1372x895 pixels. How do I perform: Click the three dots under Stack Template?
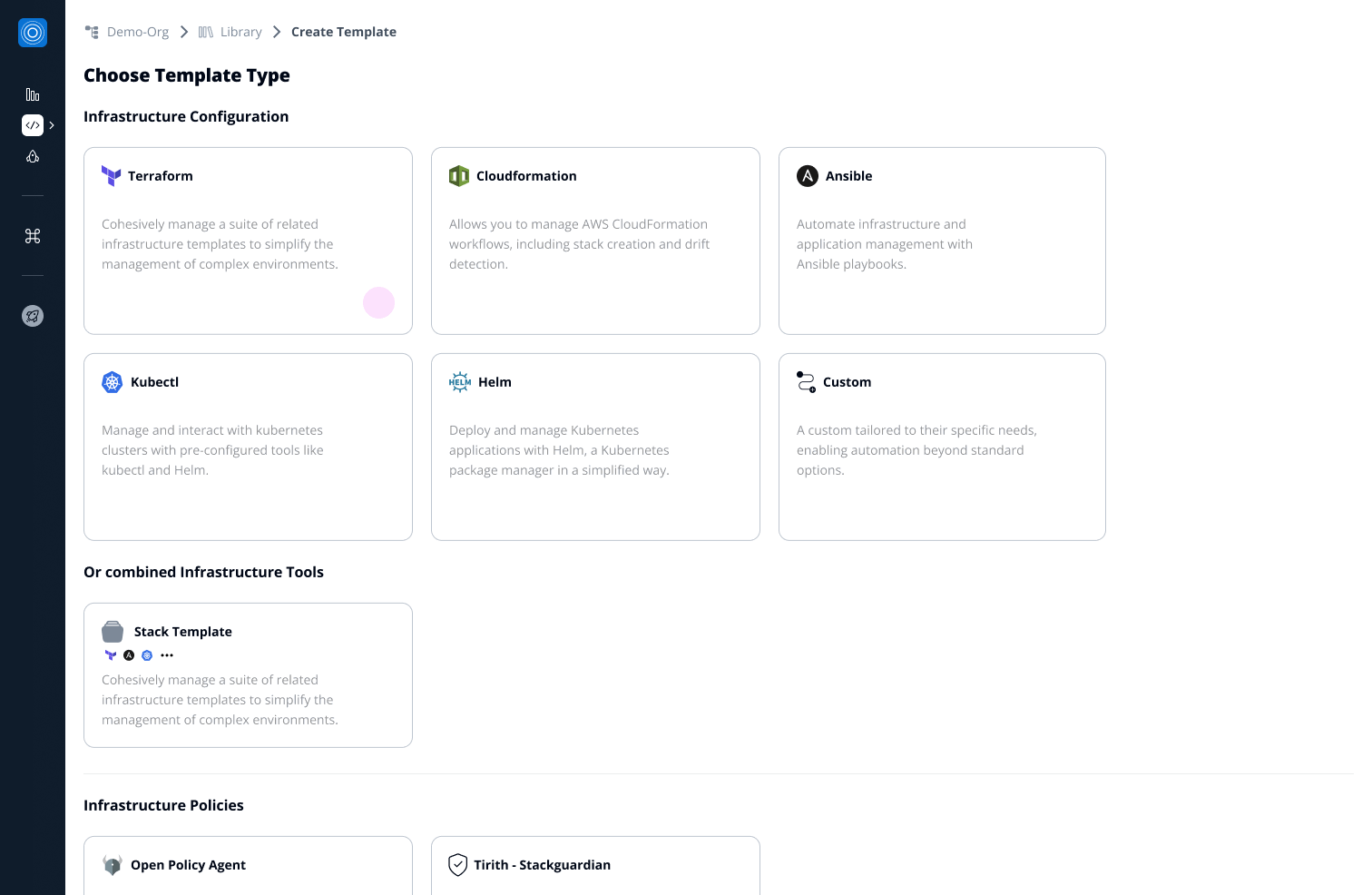167,655
